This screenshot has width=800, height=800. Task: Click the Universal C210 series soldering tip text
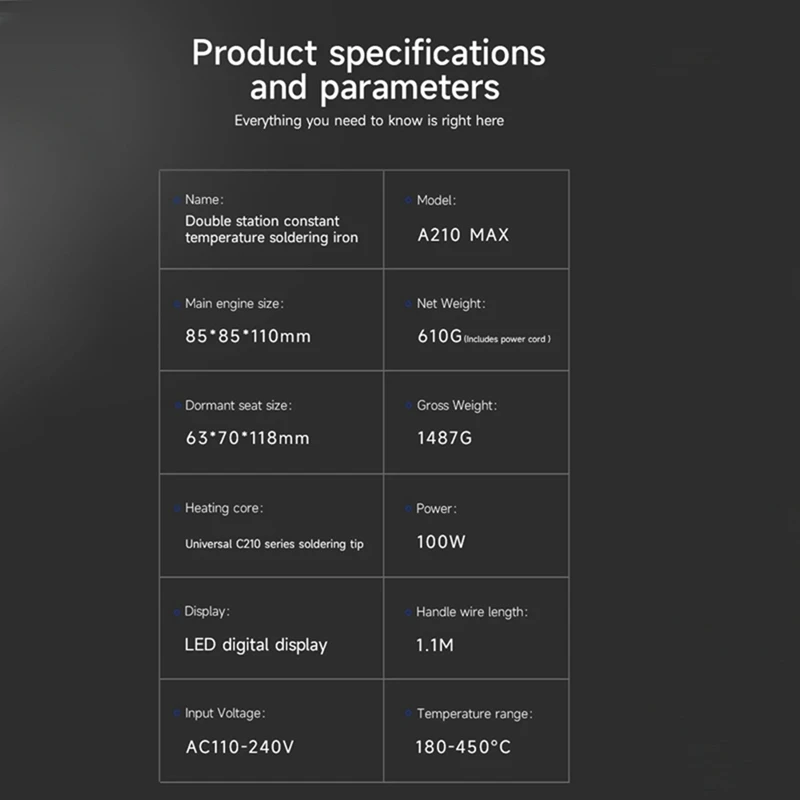coord(274,544)
